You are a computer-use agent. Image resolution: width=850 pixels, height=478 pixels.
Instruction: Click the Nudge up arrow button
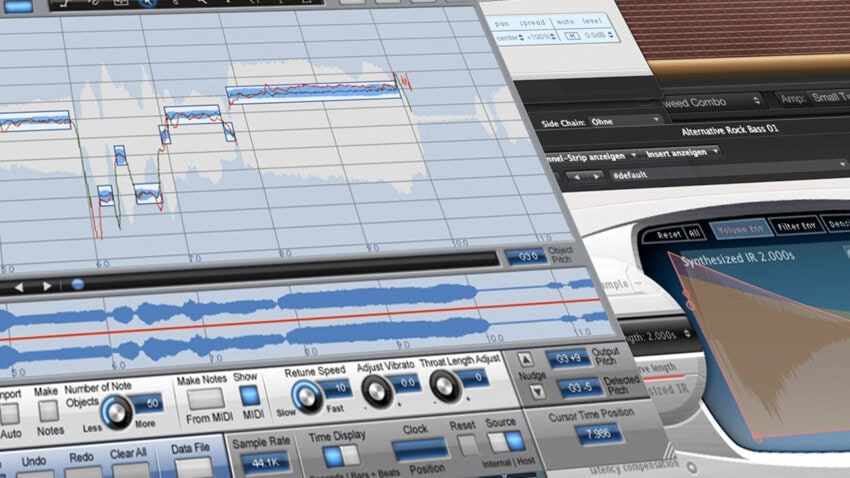526,361
